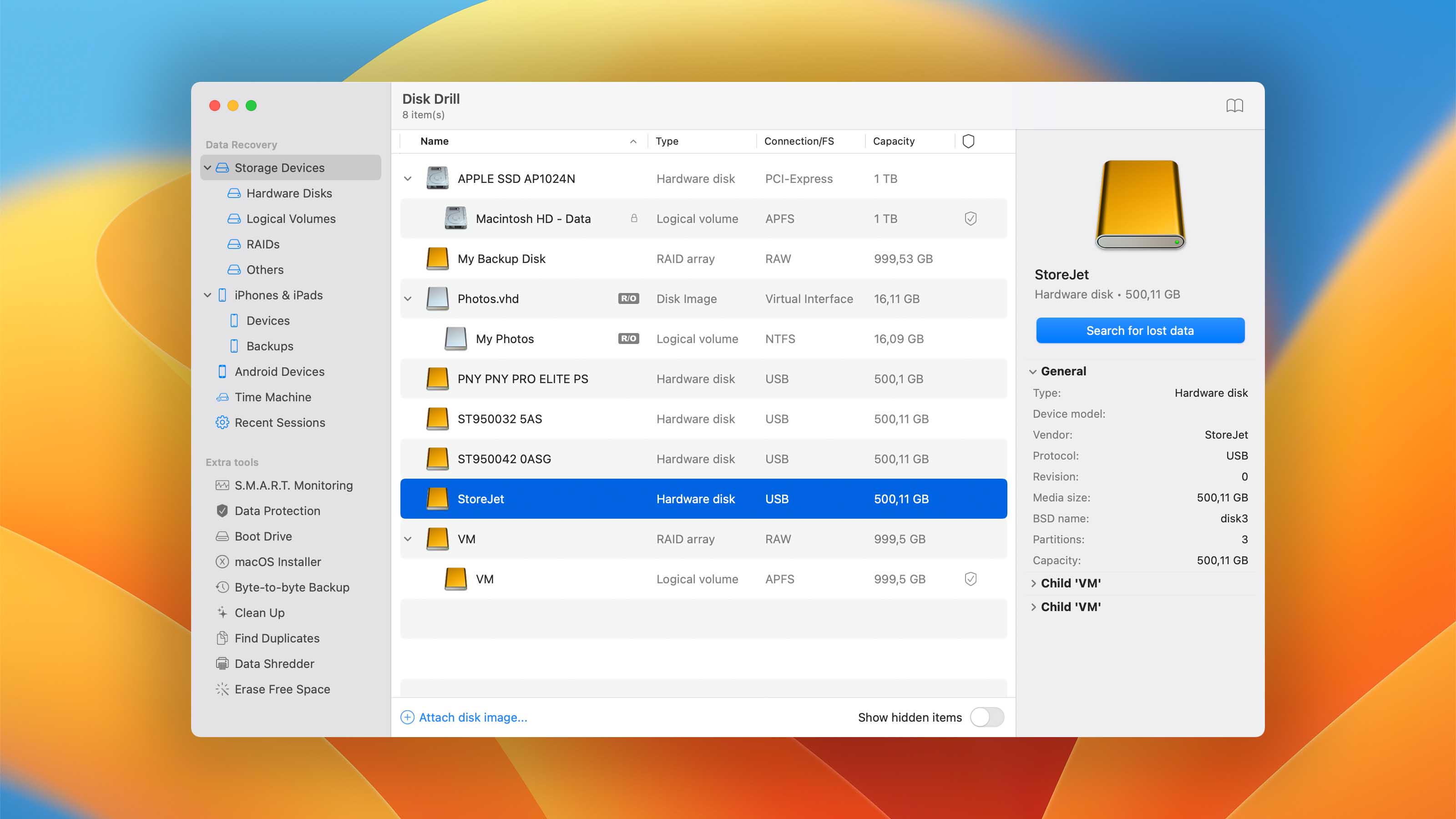Screen dimensions: 1456x819
Task: Collapse the VM RAID array row
Action: tap(408, 539)
